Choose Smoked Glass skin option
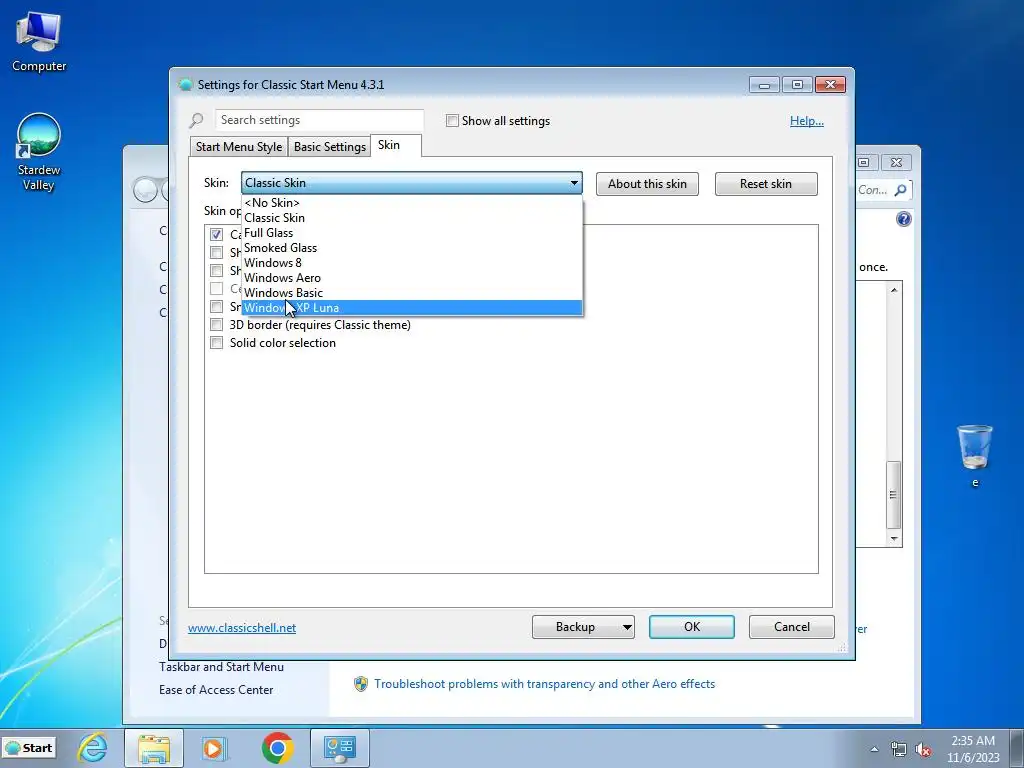Image resolution: width=1024 pixels, height=768 pixels. point(411,248)
